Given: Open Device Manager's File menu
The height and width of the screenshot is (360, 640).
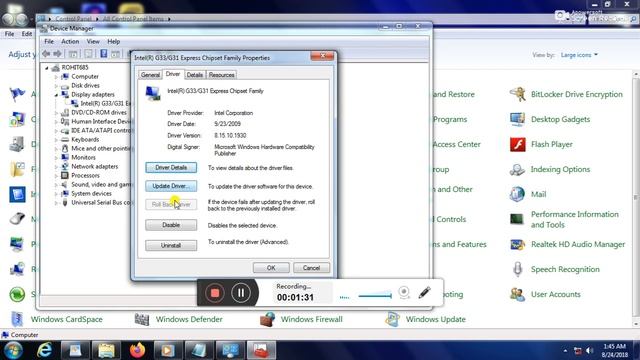Looking at the screenshot, I should [x=49, y=41].
